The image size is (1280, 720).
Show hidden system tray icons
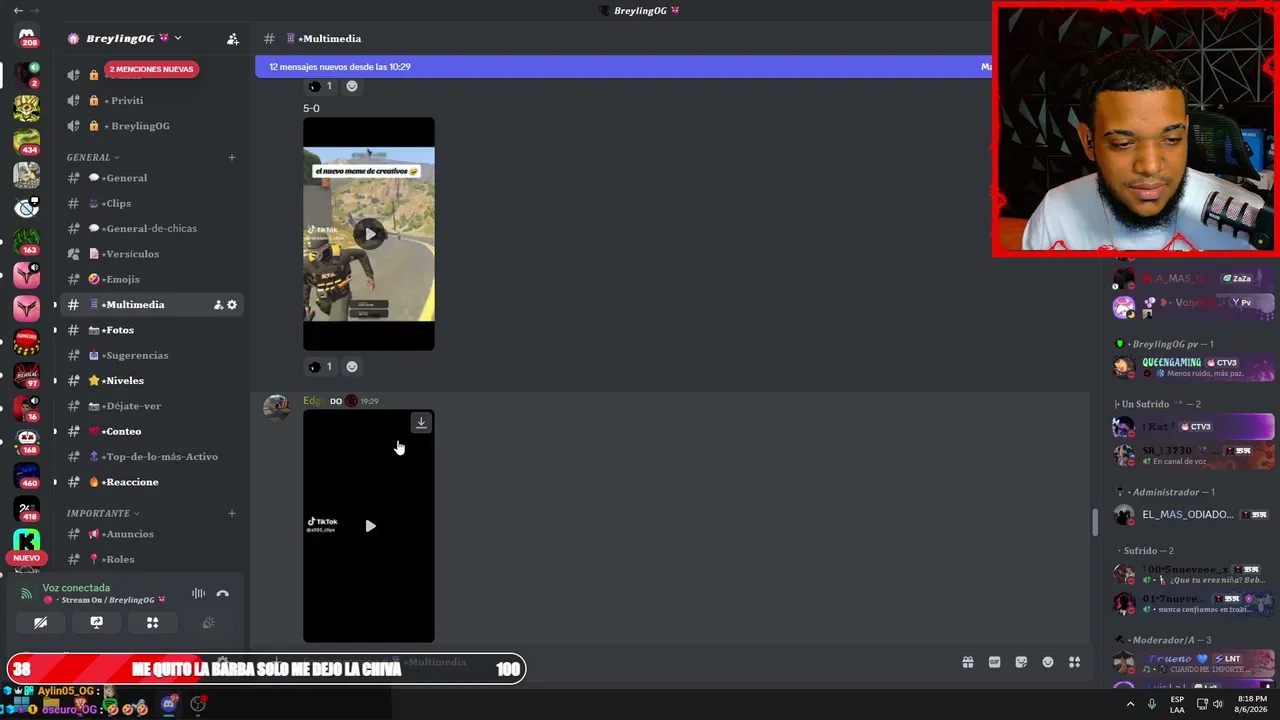pos(1130,704)
